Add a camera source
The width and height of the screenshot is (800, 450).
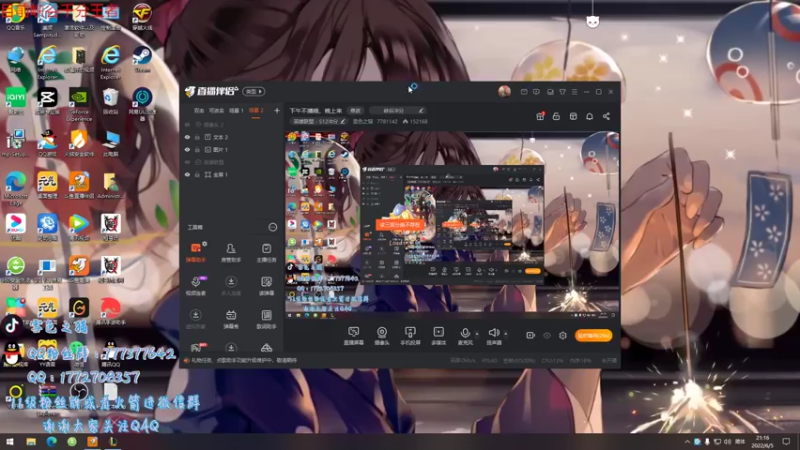pos(382,336)
